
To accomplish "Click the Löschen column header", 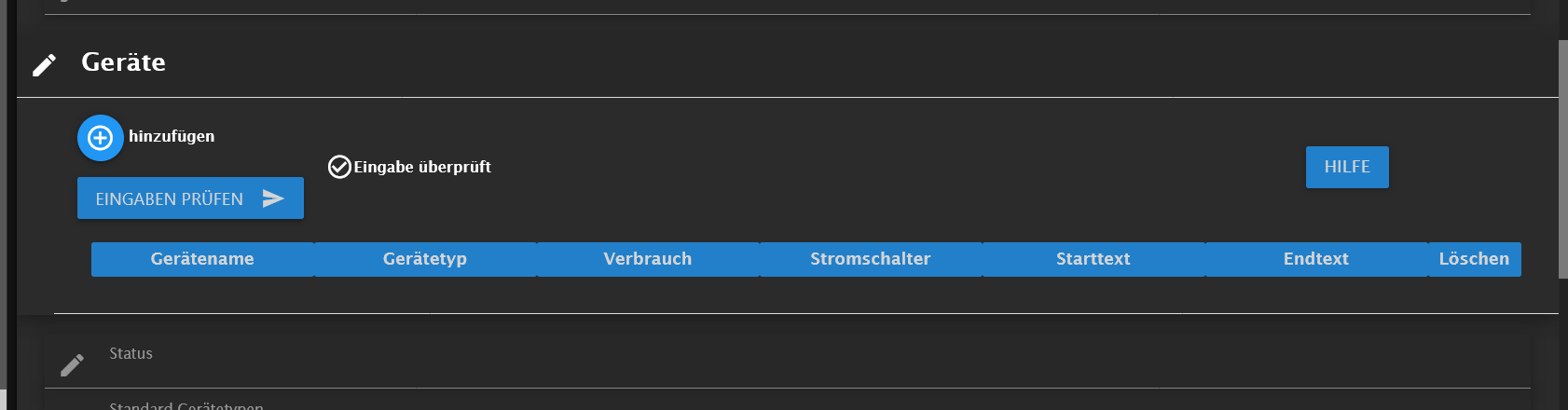I will tap(1474, 259).
